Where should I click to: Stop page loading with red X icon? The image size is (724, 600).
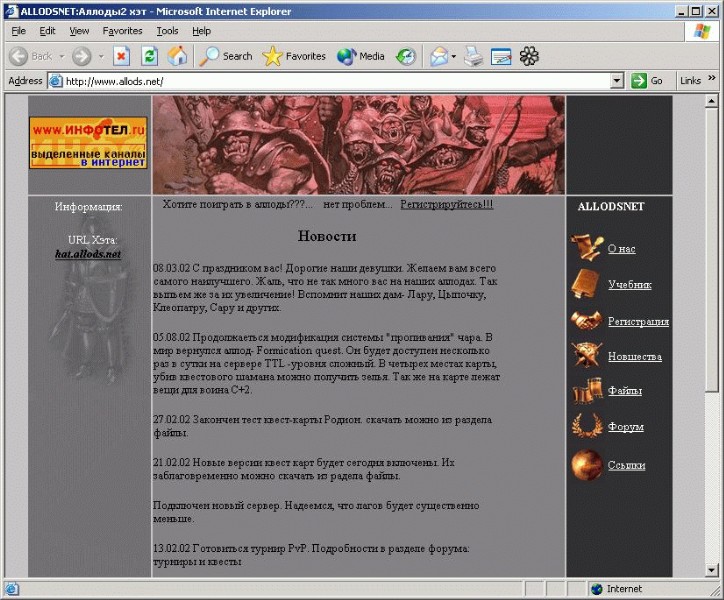point(121,56)
